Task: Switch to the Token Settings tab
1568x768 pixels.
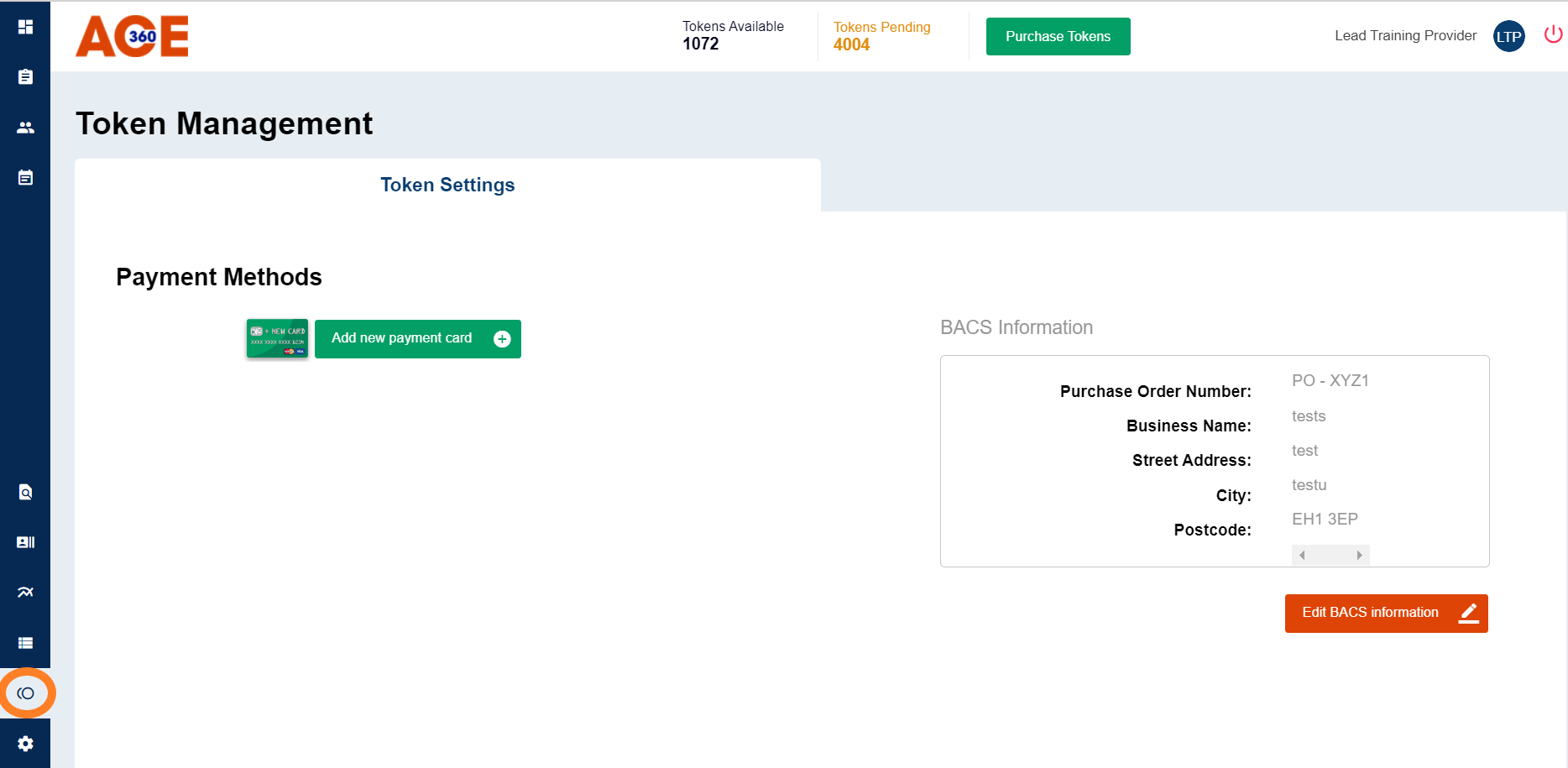Action: tap(447, 185)
